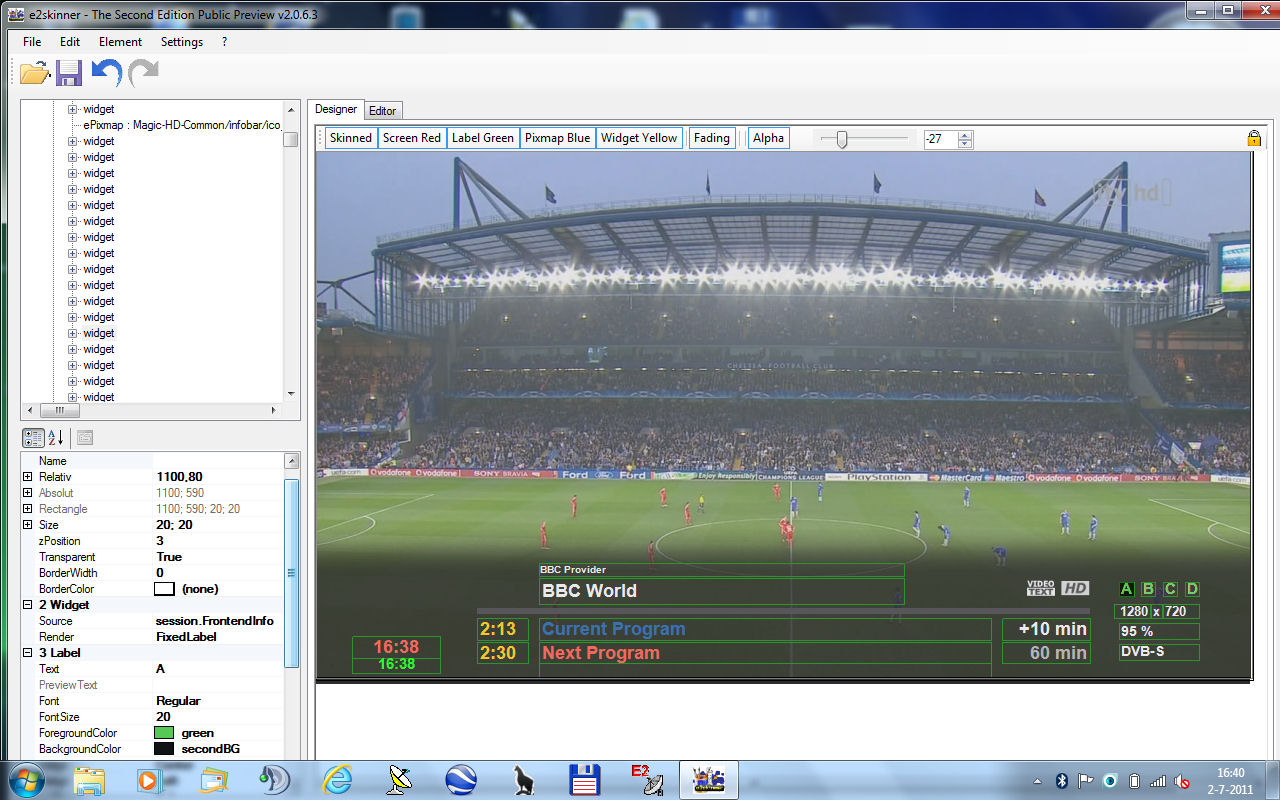Select the green 'D' tuner label in preview
This screenshot has width=1280, height=800.
1192,589
